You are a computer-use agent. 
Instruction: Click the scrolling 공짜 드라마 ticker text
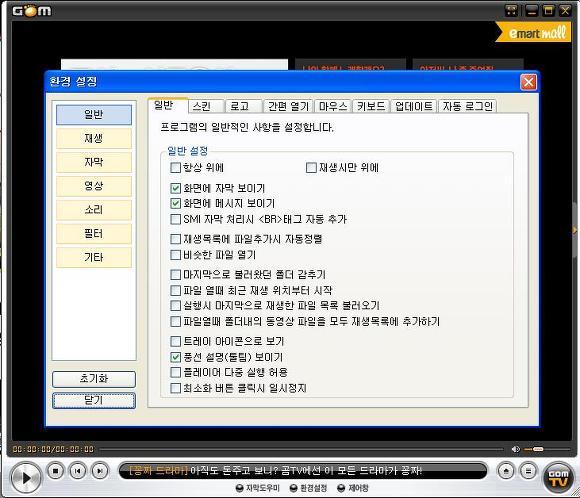(x=276, y=471)
